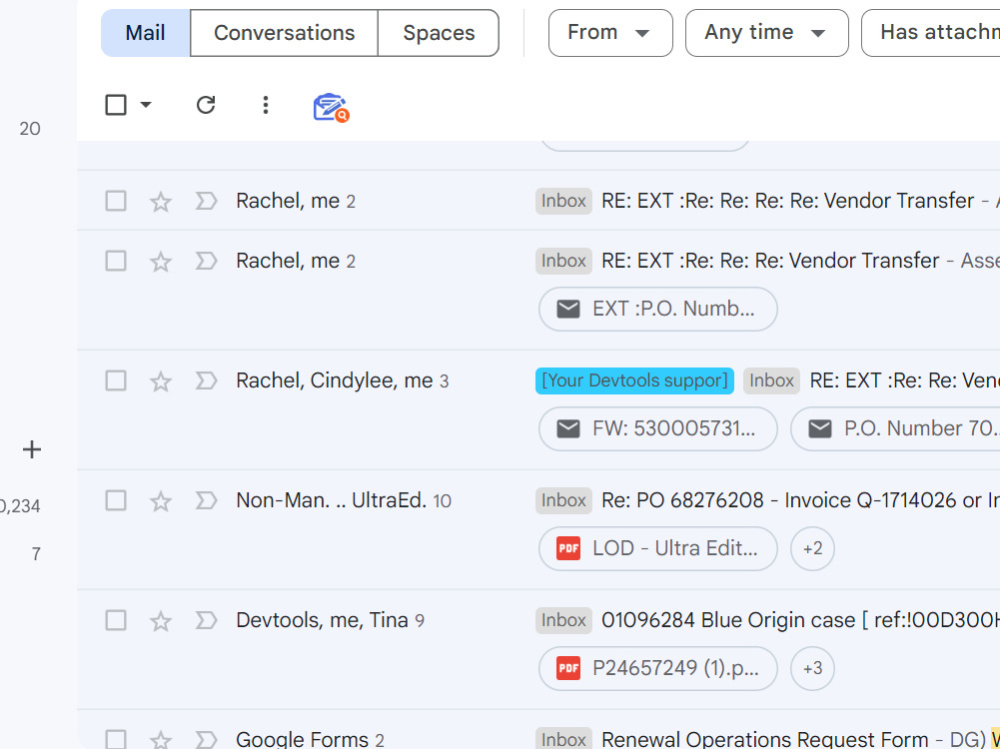Open the select-all dropdown arrow
This screenshot has height=749, width=1000.
pos(146,105)
